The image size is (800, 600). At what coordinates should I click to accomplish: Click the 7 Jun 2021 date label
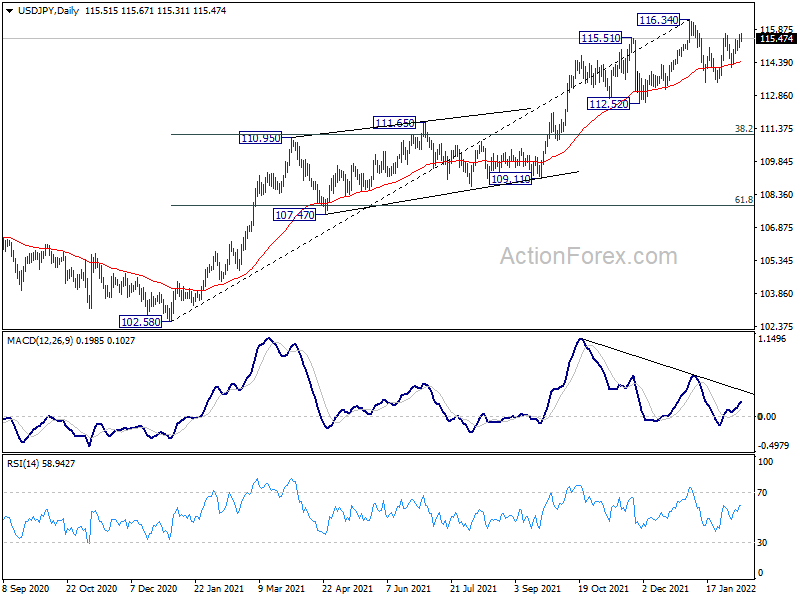coord(409,589)
